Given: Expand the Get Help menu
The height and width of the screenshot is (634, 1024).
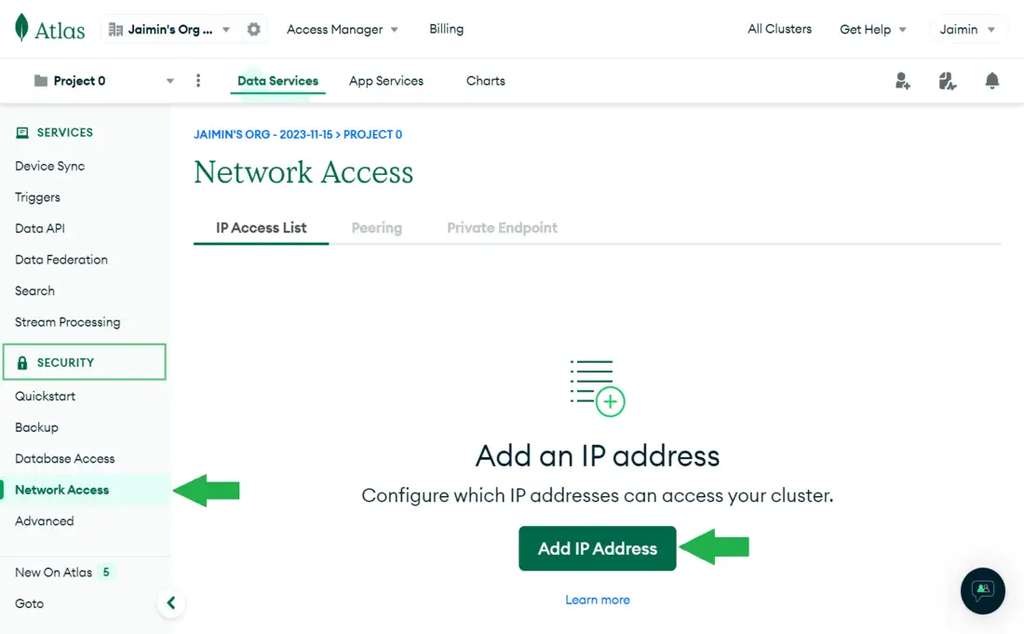Looking at the screenshot, I should (x=872, y=29).
